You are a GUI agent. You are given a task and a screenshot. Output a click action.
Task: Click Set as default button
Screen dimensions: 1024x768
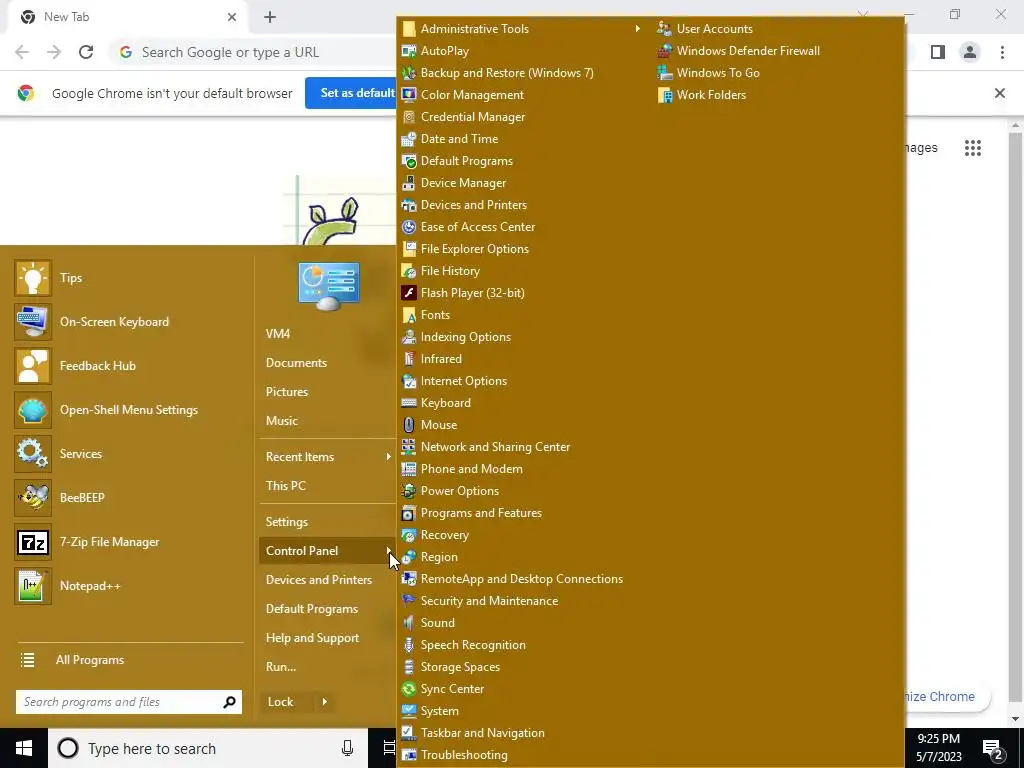(x=351, y=93)
